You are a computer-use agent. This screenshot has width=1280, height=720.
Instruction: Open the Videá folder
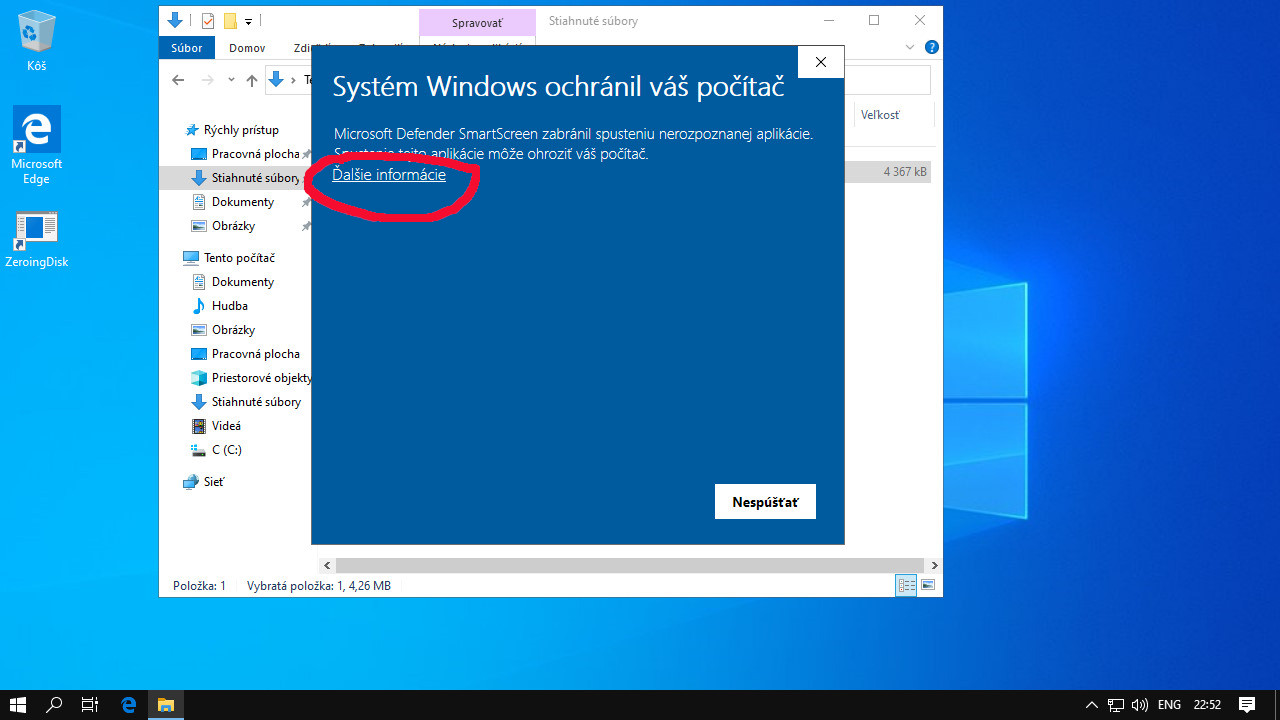pyautogui.click(x=226, y=426)
